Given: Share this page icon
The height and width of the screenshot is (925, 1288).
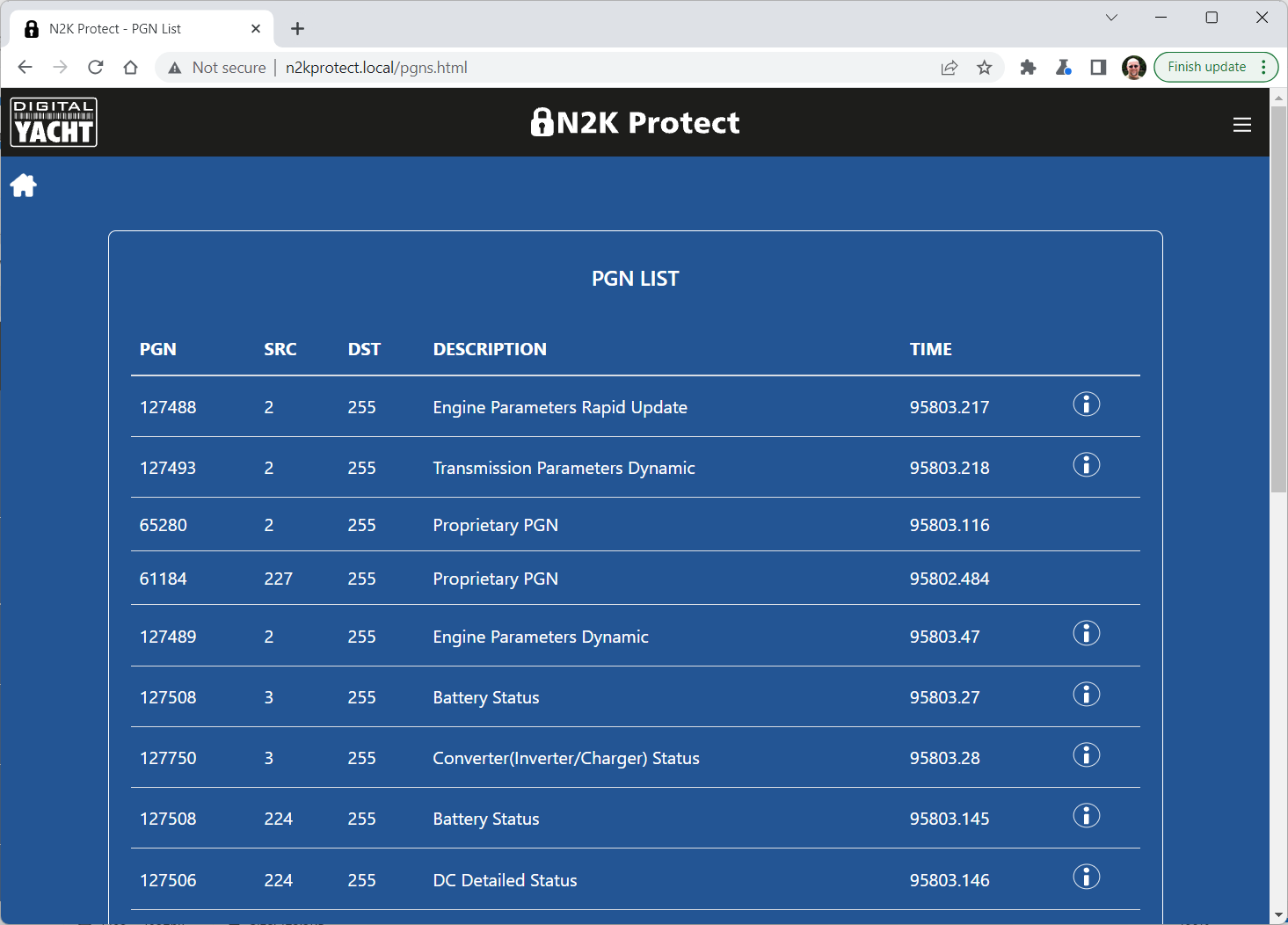Looking at the screenshot, I should point(950,68).
